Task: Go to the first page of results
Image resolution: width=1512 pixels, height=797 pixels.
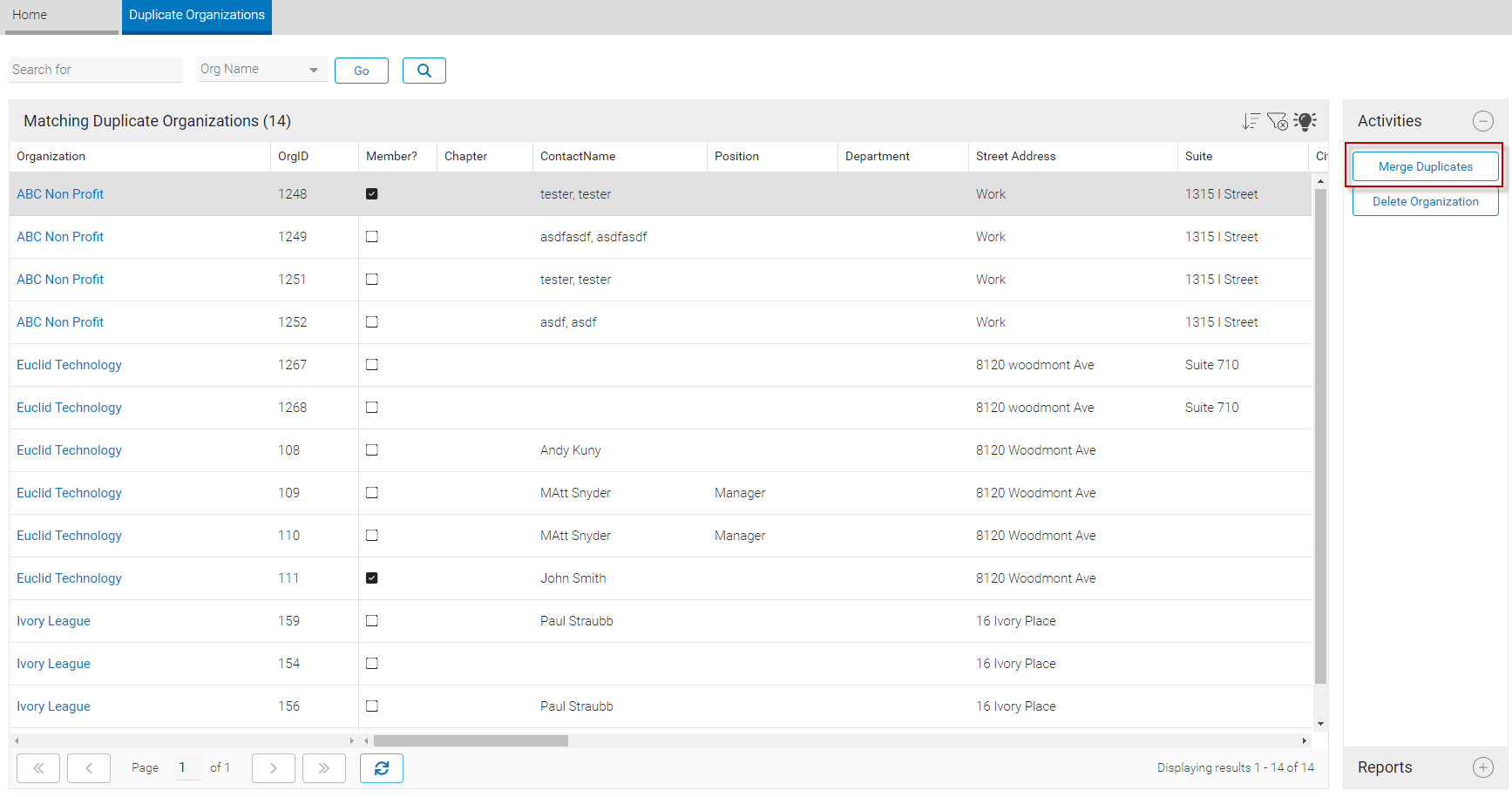Action: click(x=38, y=768)
